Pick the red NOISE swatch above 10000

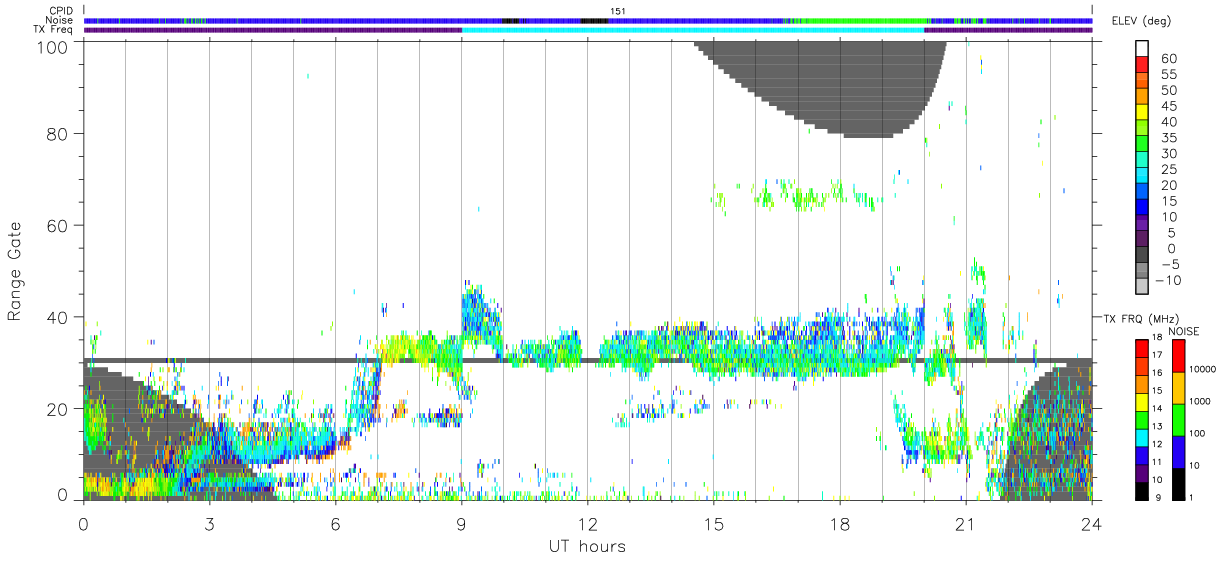pos(1177,355)
